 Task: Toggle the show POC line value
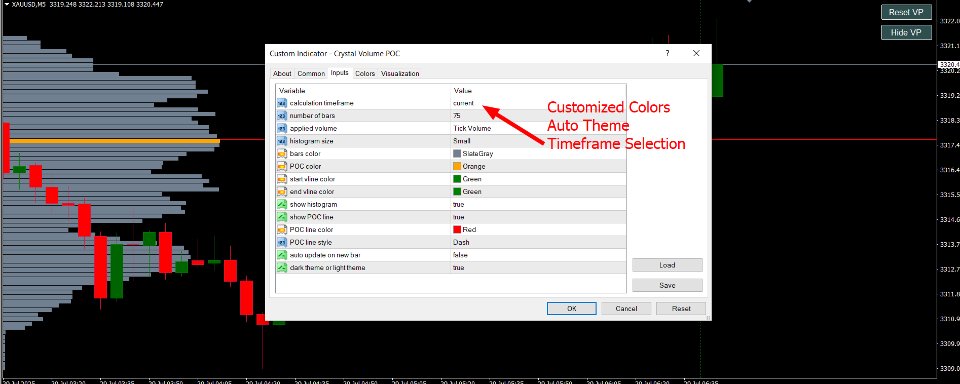click(538, 217)
